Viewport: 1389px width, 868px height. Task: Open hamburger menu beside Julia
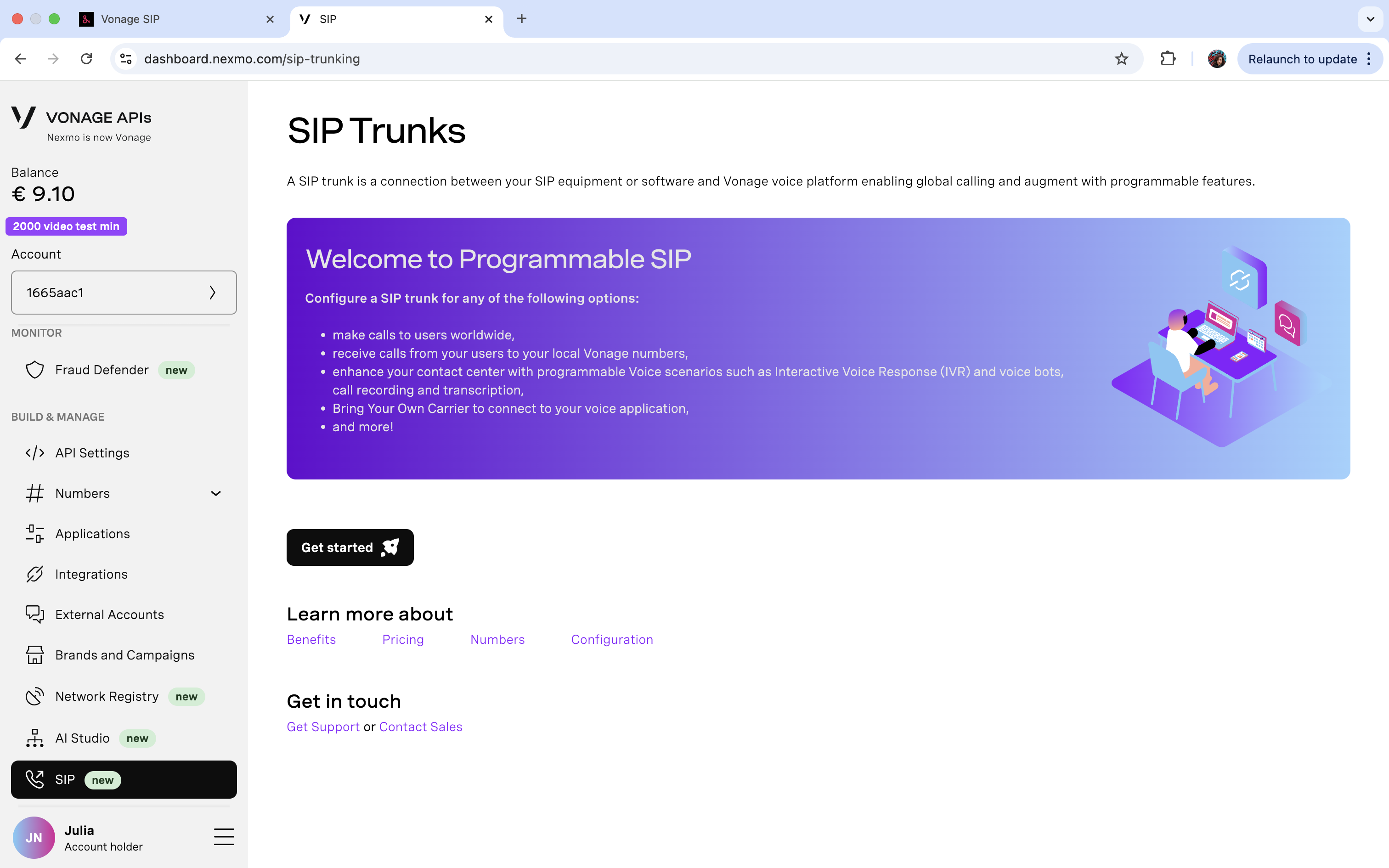click(224, 837)
